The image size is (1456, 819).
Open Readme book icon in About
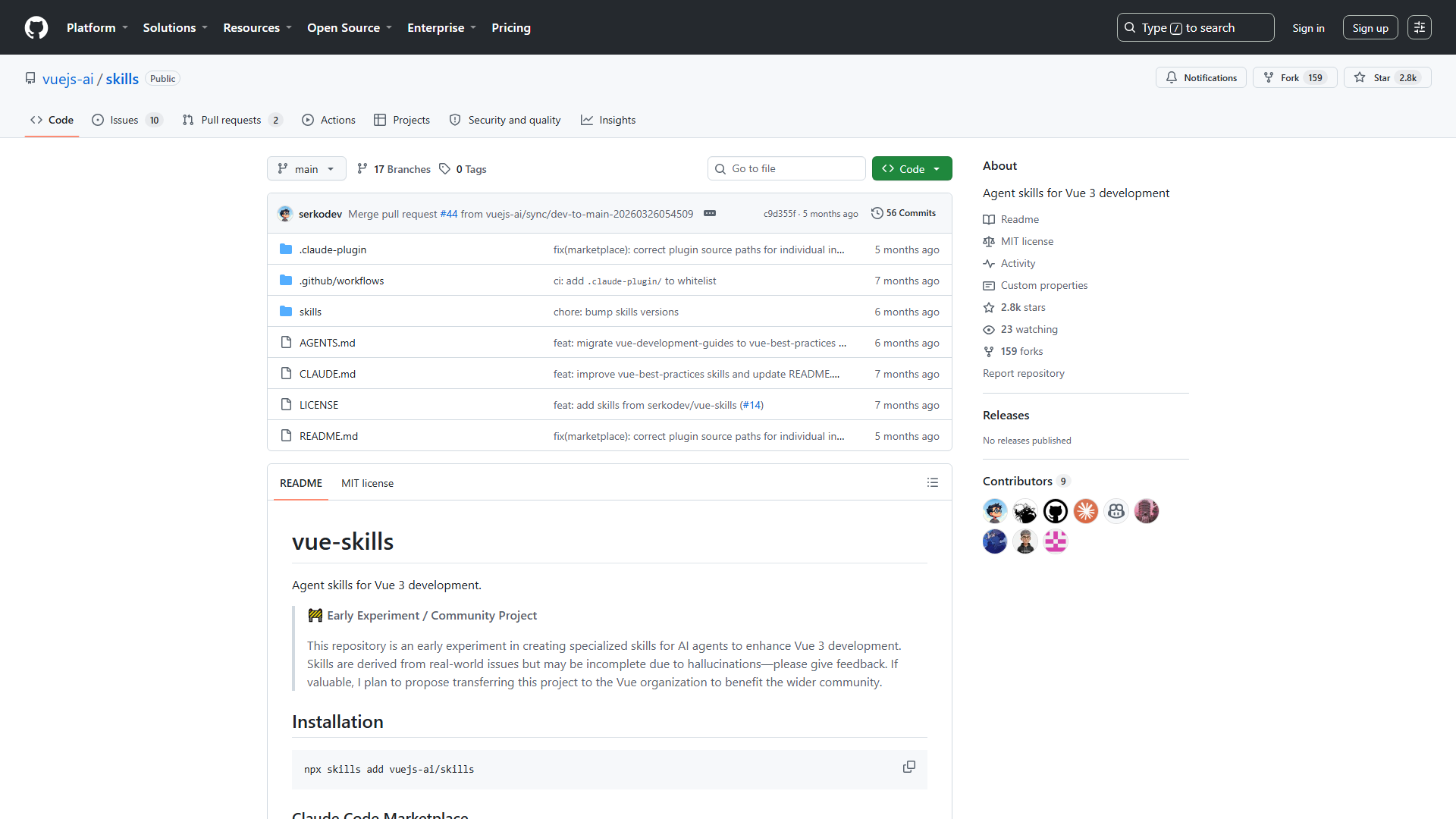pos(989,219)
